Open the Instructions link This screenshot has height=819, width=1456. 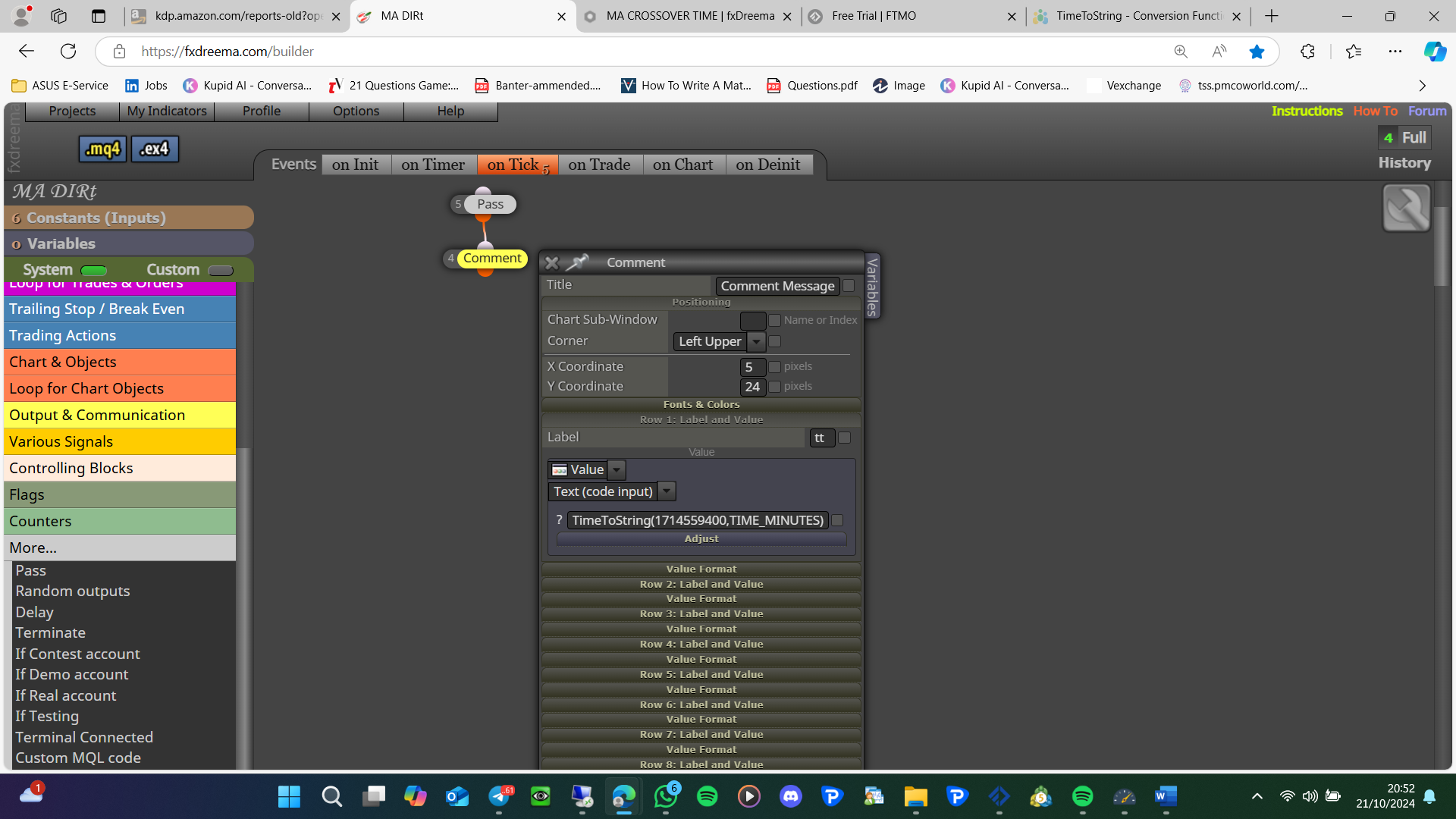[1307, 111]
